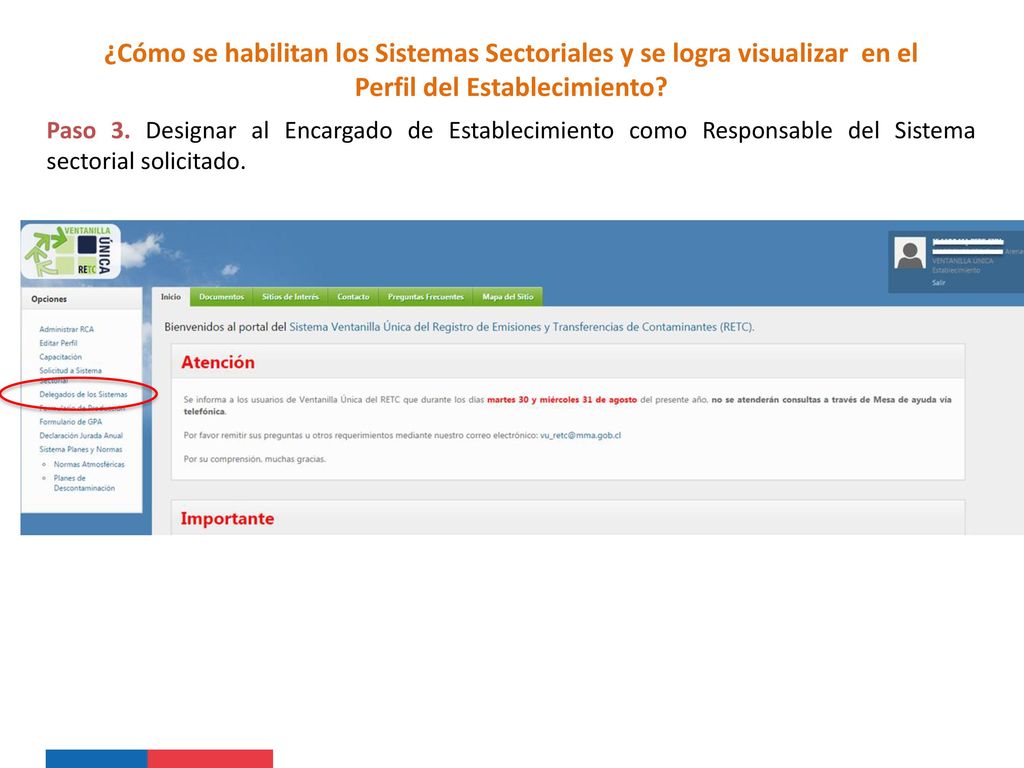Click the Salir logout link
Screen dimensions: 1024x768
click(938, 283)
